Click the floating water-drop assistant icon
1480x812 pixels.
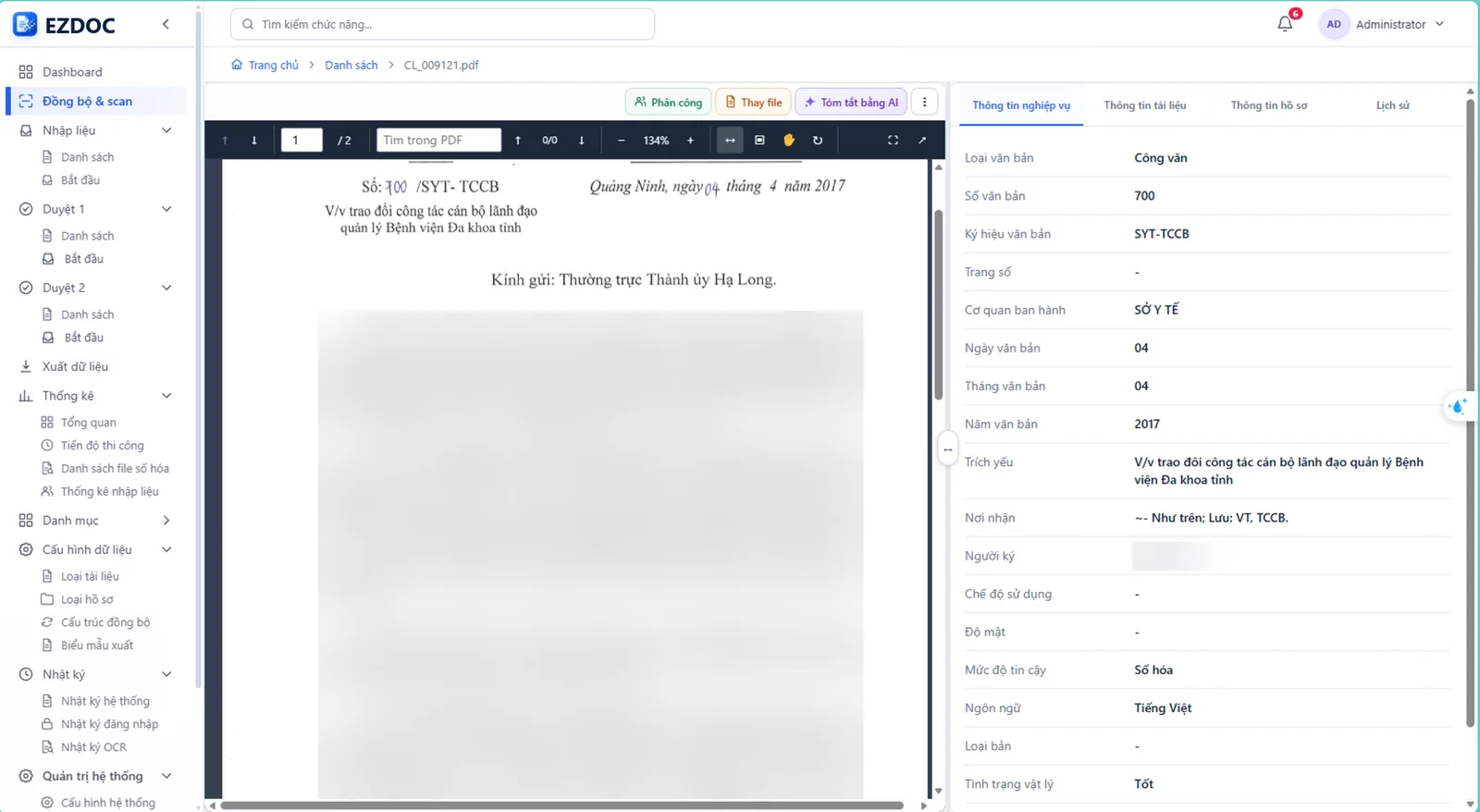(x=1458, y=406)
